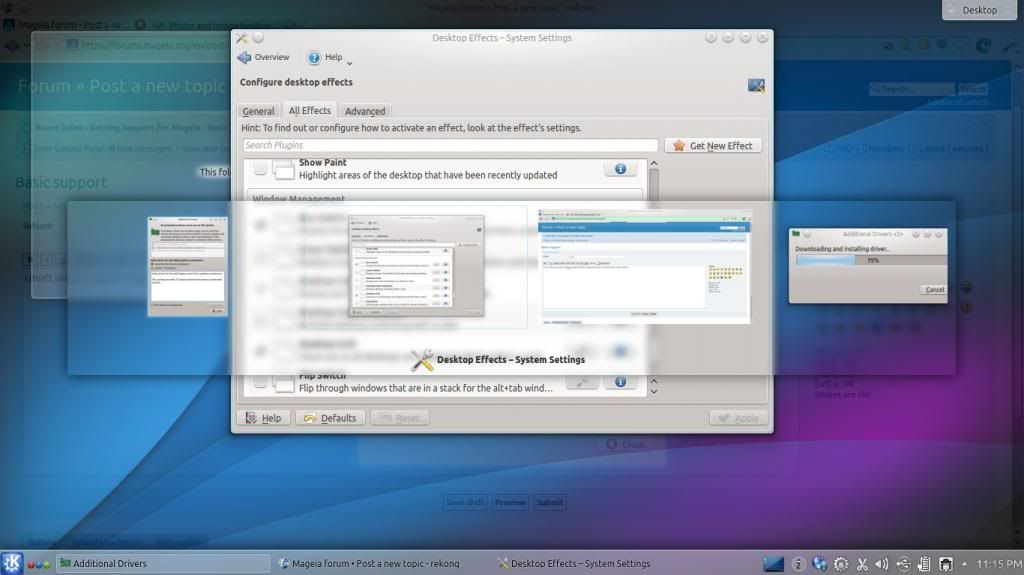The width and height of the screenshot is (1024, 575).
Task: Enable the Flip Switch effect checkbox
Action: 260,382
